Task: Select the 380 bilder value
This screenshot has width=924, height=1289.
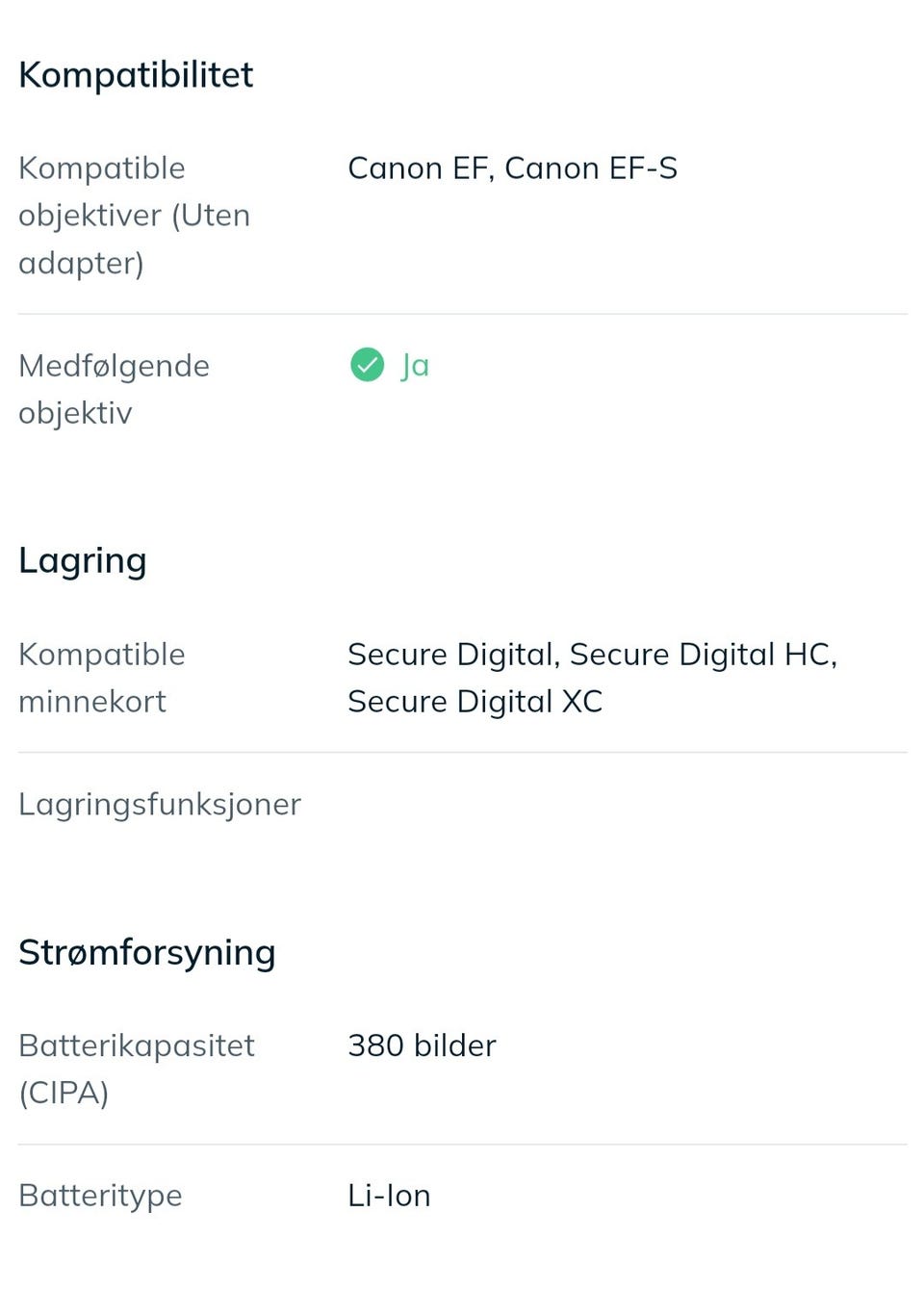Action: 422,1045
